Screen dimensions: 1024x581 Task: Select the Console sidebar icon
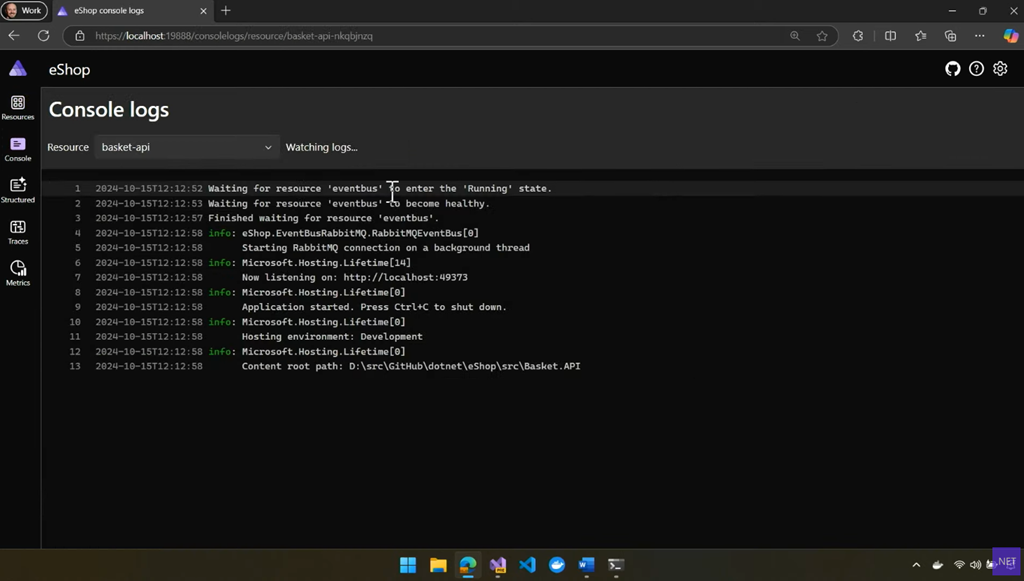(18, 149)
